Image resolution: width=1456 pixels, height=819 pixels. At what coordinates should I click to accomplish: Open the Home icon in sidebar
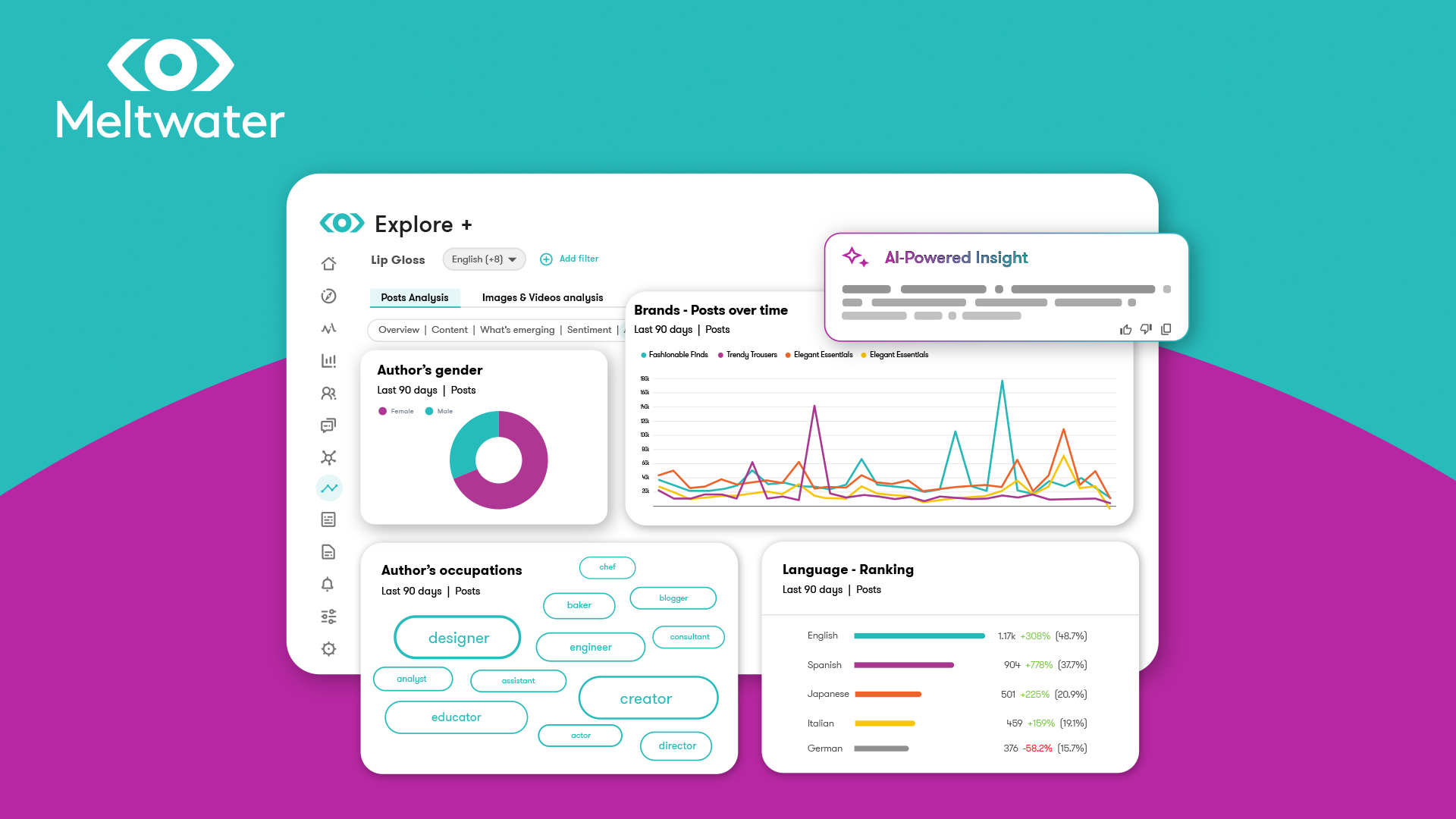328,263
